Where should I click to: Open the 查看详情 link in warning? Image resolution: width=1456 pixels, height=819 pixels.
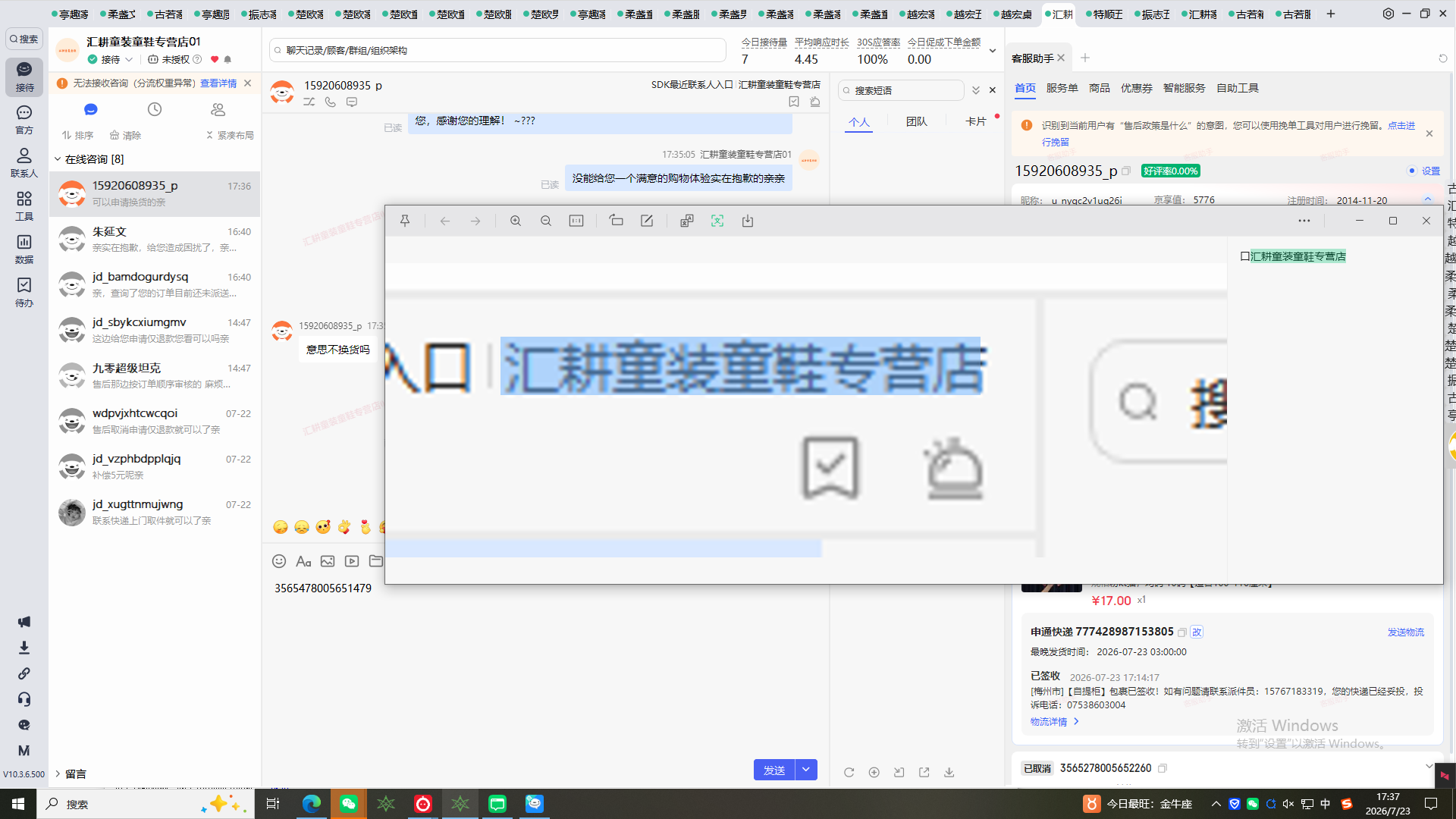point(218,83)
